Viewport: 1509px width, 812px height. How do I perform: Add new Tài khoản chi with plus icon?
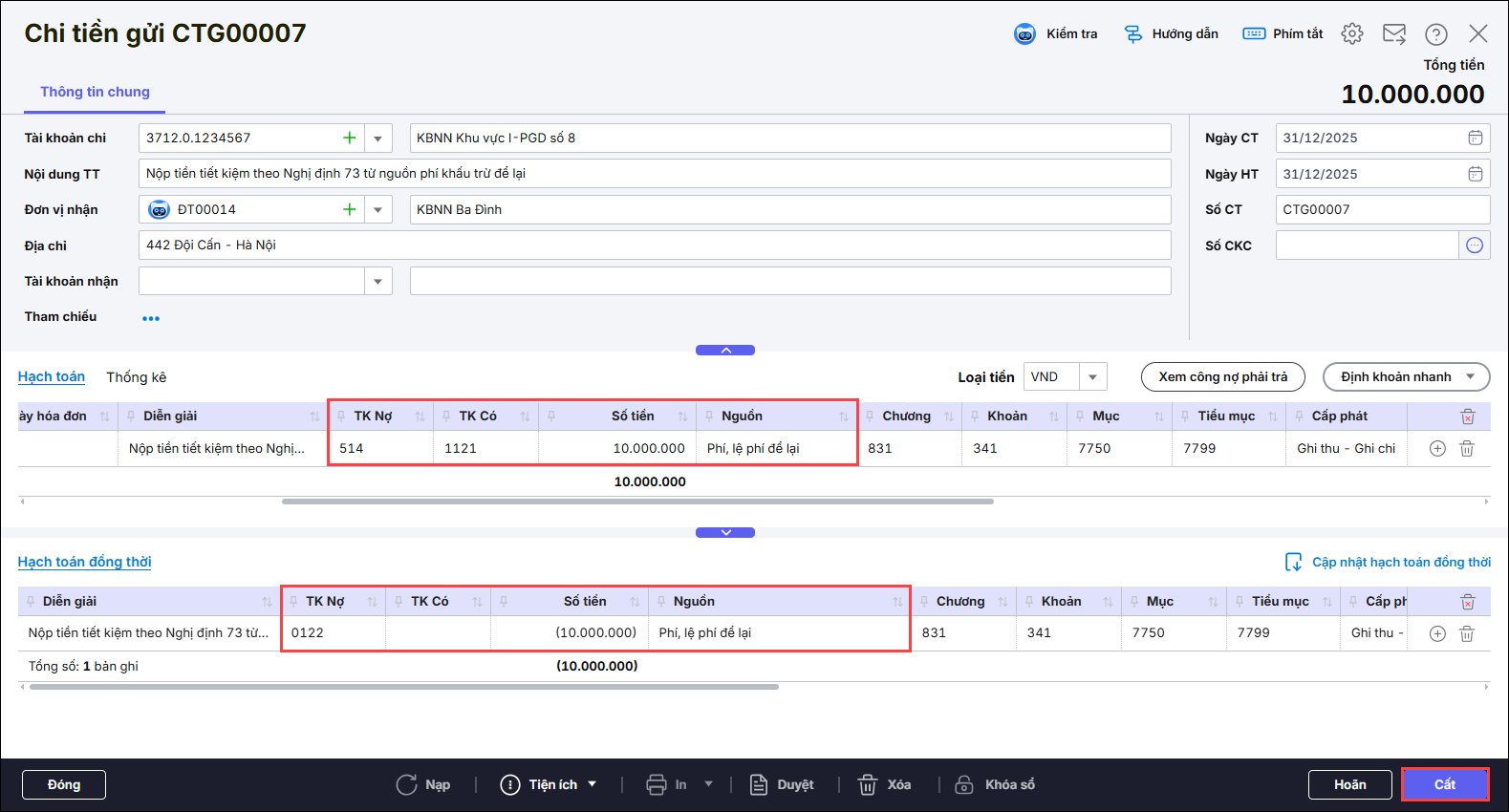350,138
